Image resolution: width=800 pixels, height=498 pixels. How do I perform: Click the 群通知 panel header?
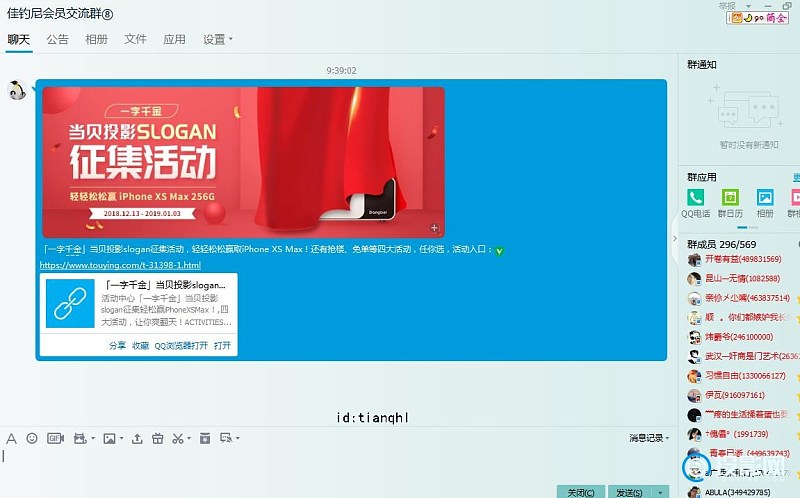[x=702, y=65]
